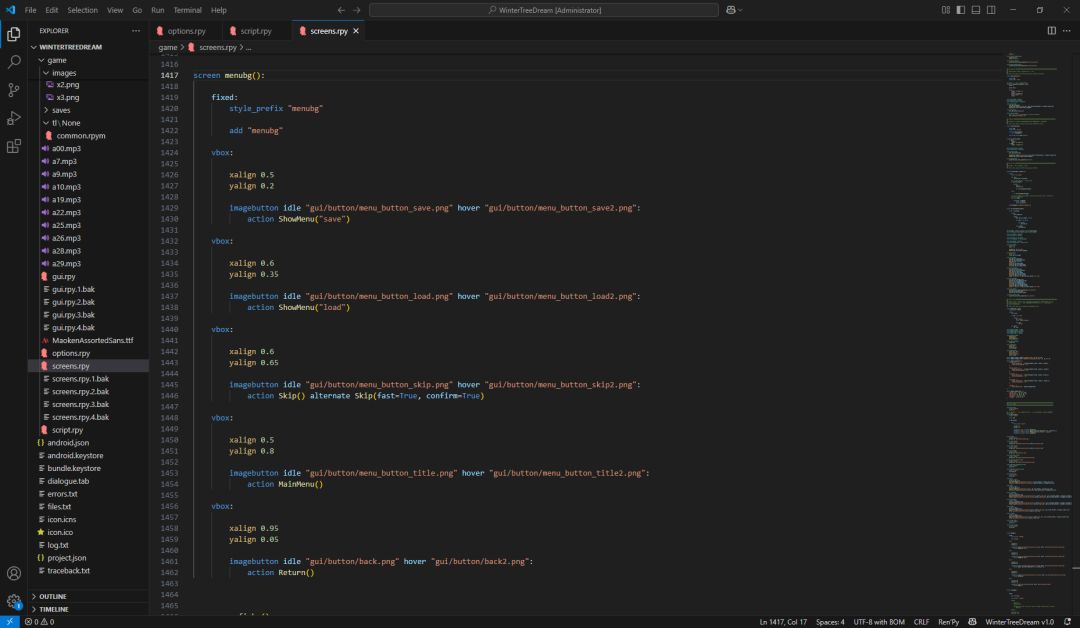Open the Extensions view
The image size is (1080, 628).
[14, 146]
